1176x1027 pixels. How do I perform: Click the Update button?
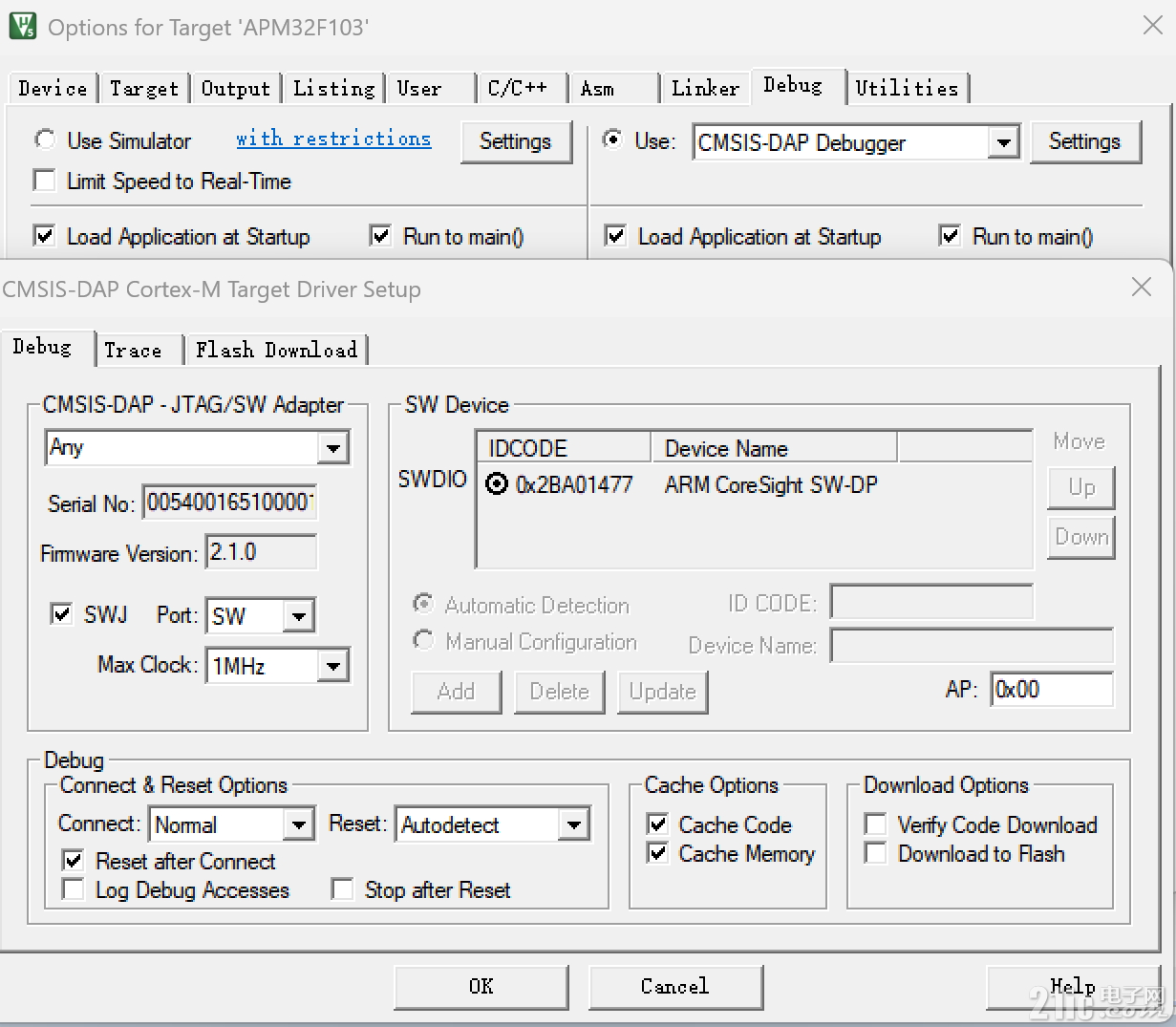tap(663, 692)
